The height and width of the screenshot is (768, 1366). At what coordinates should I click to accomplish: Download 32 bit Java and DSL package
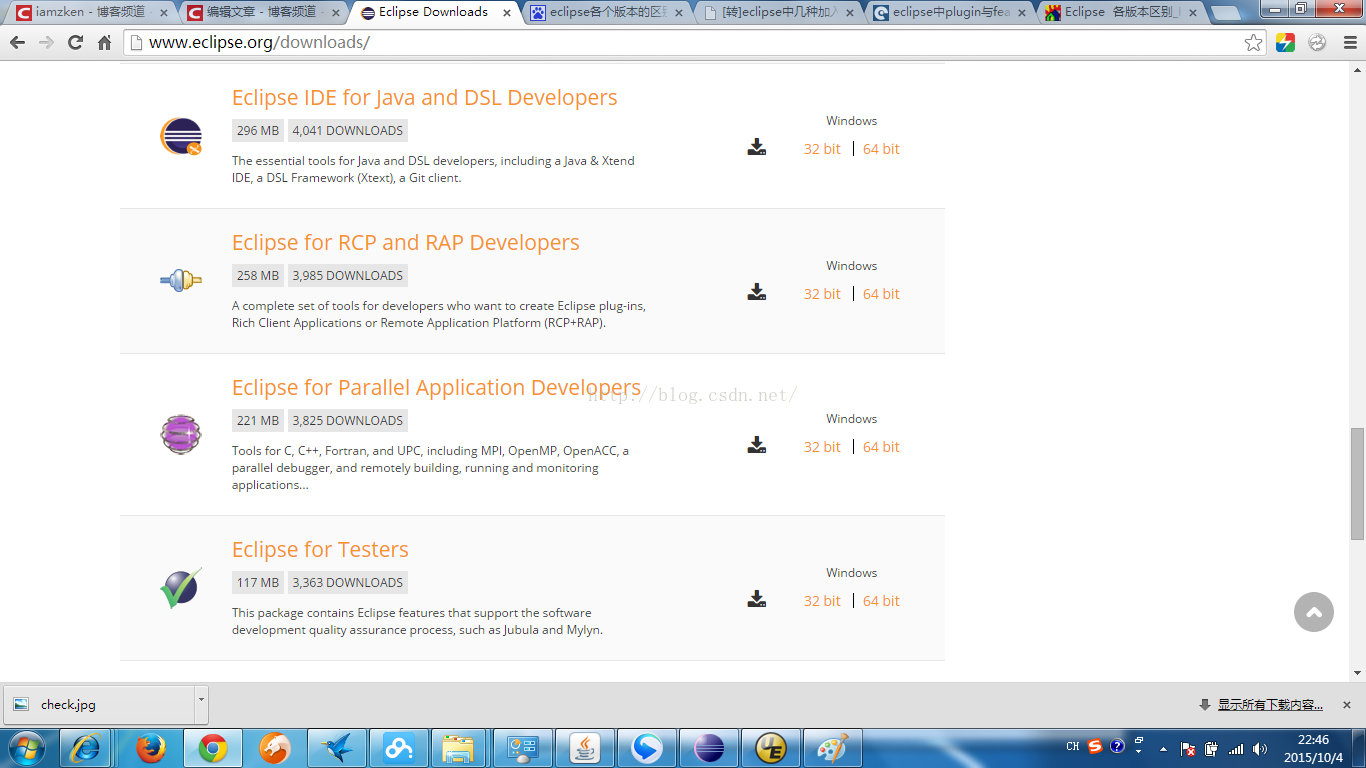coord(822,149)
